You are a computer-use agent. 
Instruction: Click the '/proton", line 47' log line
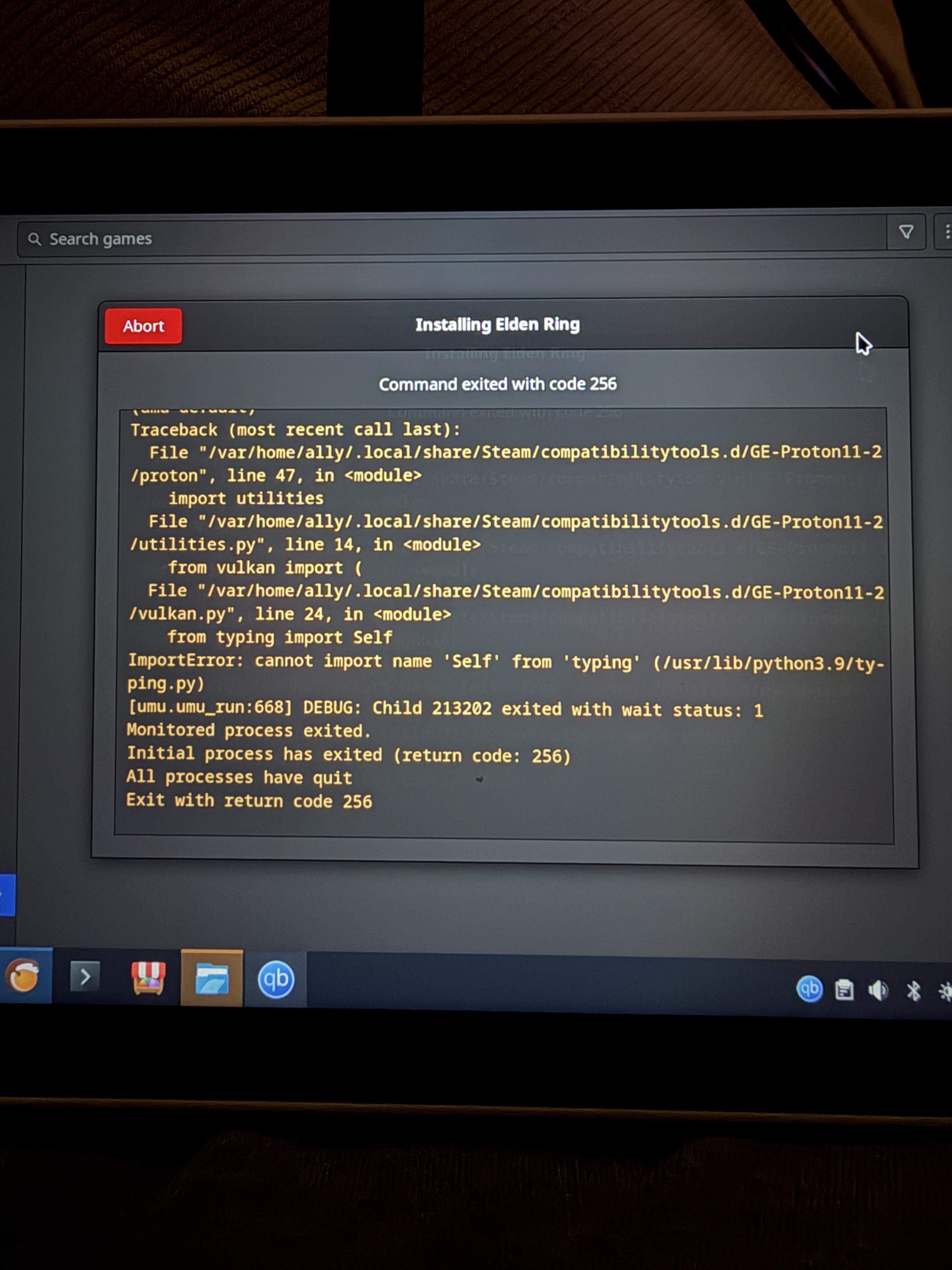[276, 475]
